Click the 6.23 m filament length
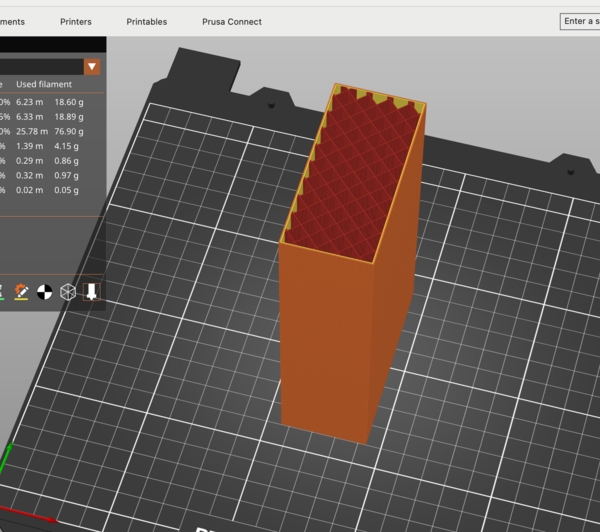This screenshot has width=600, height=532. point(29,102)
